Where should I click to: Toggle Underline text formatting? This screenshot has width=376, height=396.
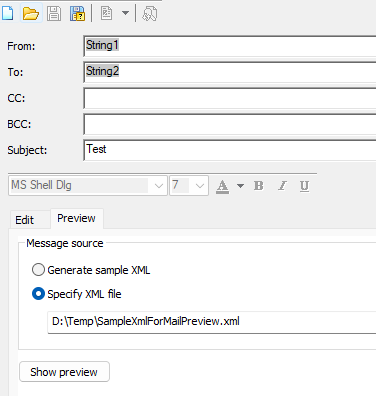(304, 186)
